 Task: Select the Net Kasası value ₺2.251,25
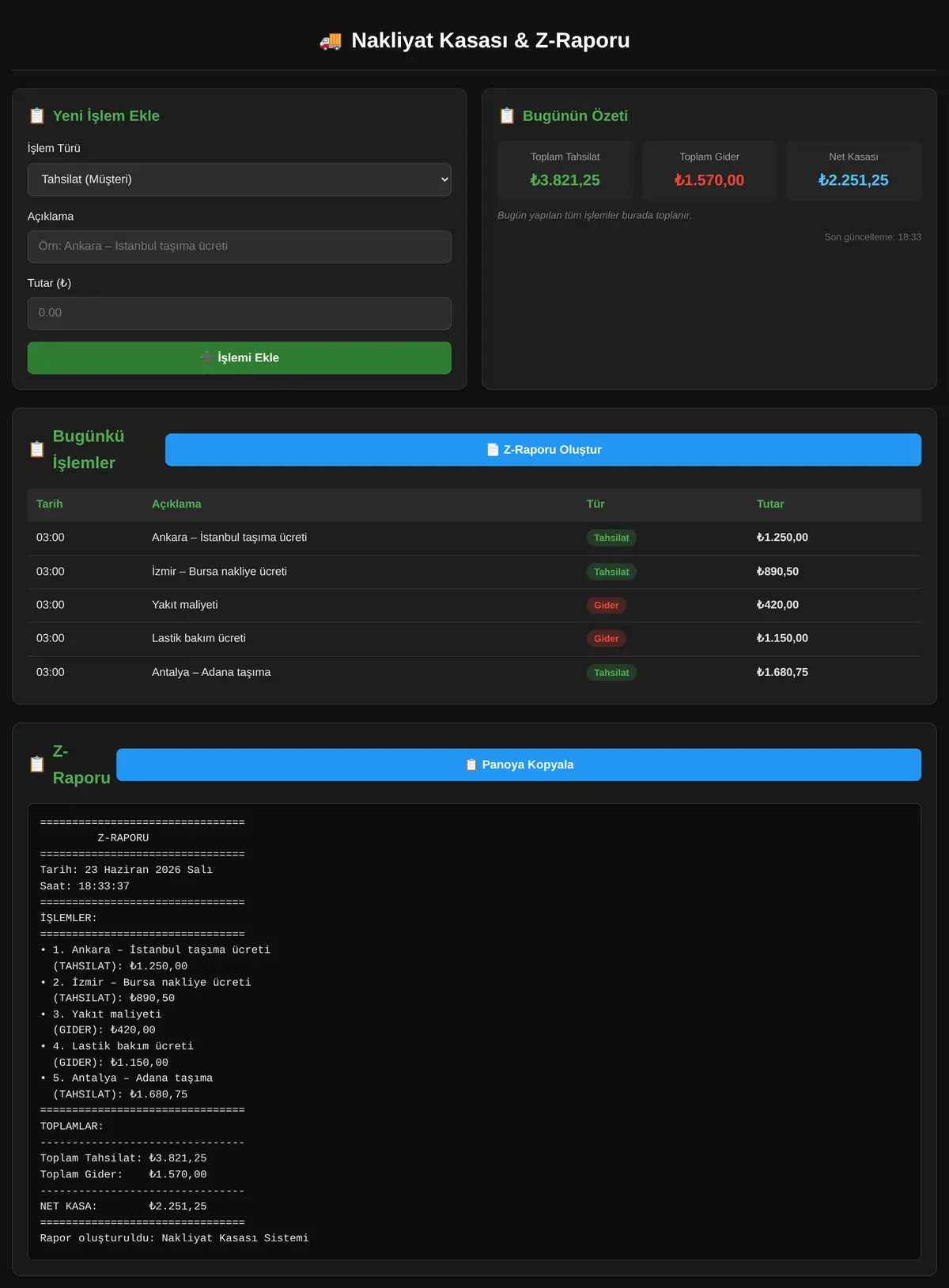click(853, 180)
